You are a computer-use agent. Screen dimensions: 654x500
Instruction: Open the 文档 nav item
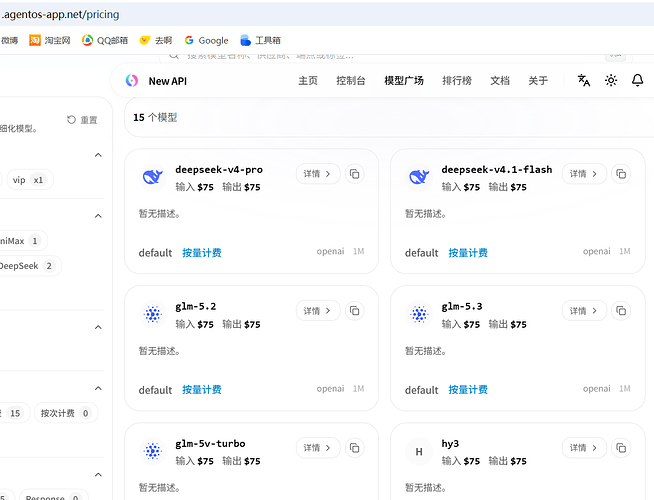coord(500,81)
